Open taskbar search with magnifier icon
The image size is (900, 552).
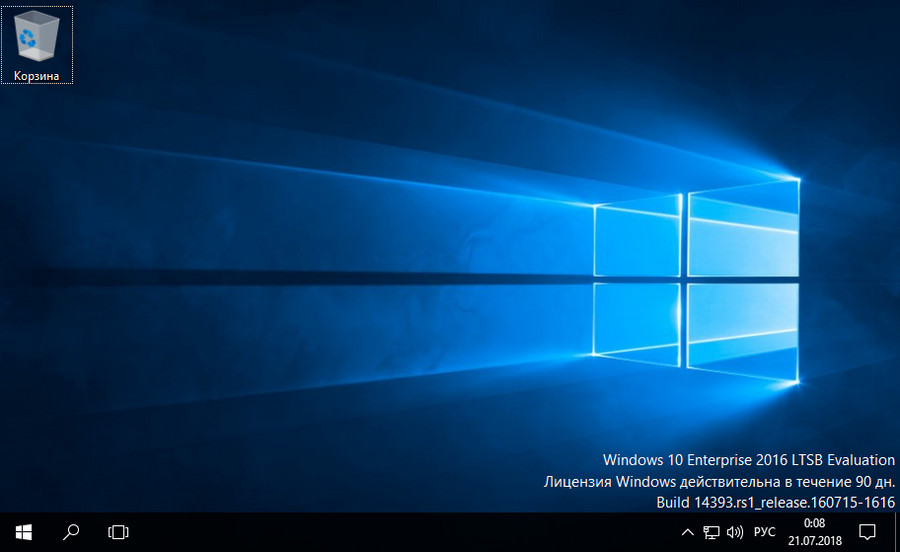71,531
